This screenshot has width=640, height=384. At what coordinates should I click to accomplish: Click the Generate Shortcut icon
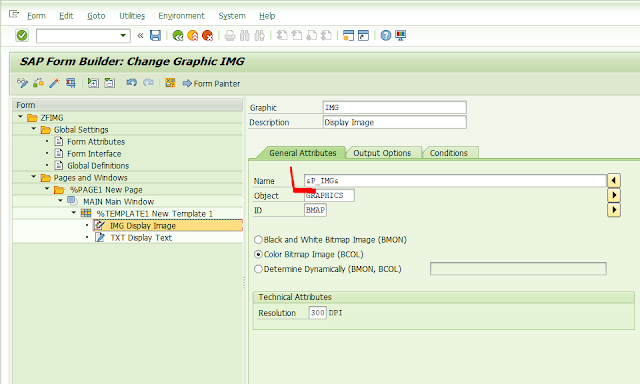click(x=363, y=36)
